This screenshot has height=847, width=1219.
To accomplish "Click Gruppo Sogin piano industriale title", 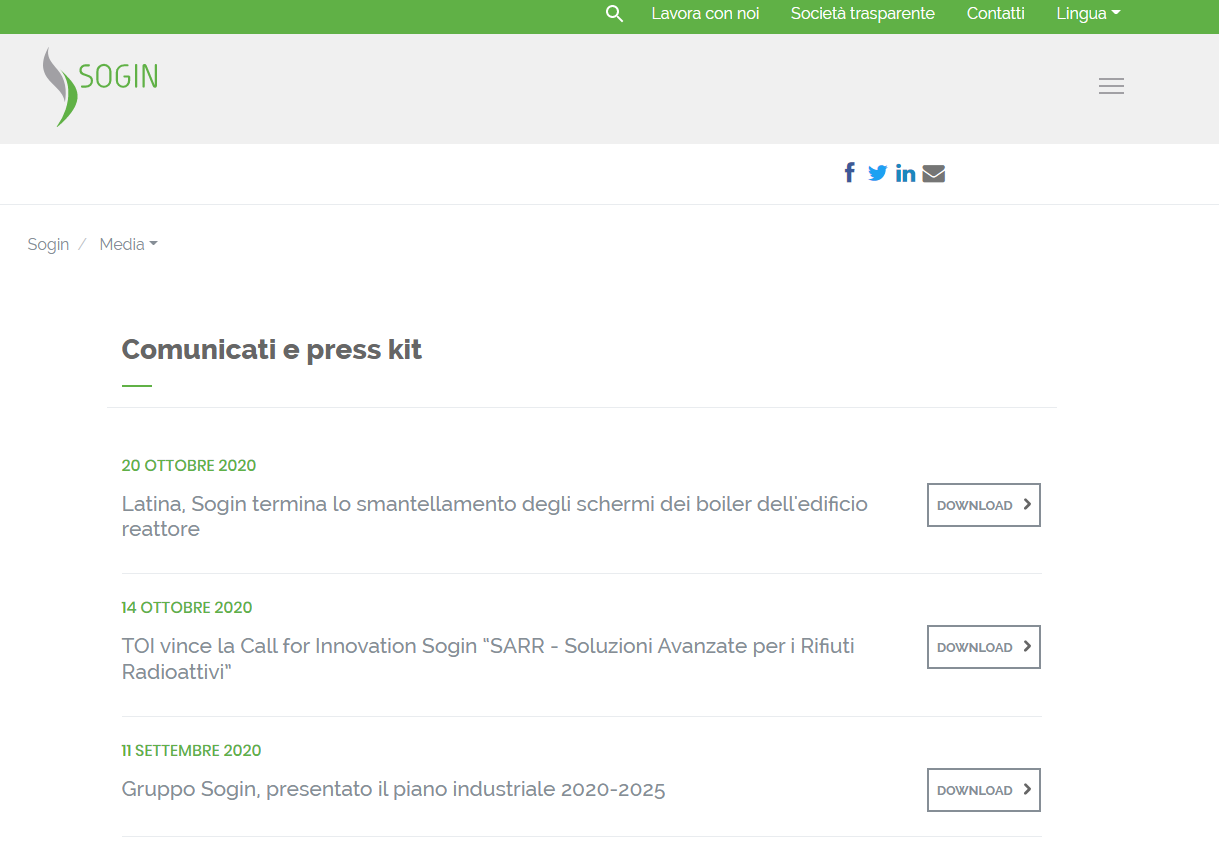I will point(393,789).
